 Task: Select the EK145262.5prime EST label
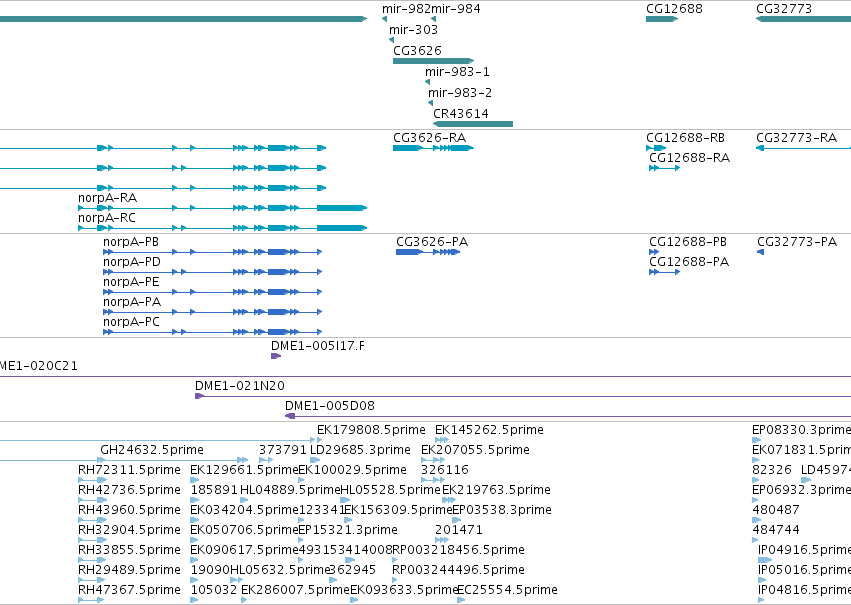(x=490, y=430)
